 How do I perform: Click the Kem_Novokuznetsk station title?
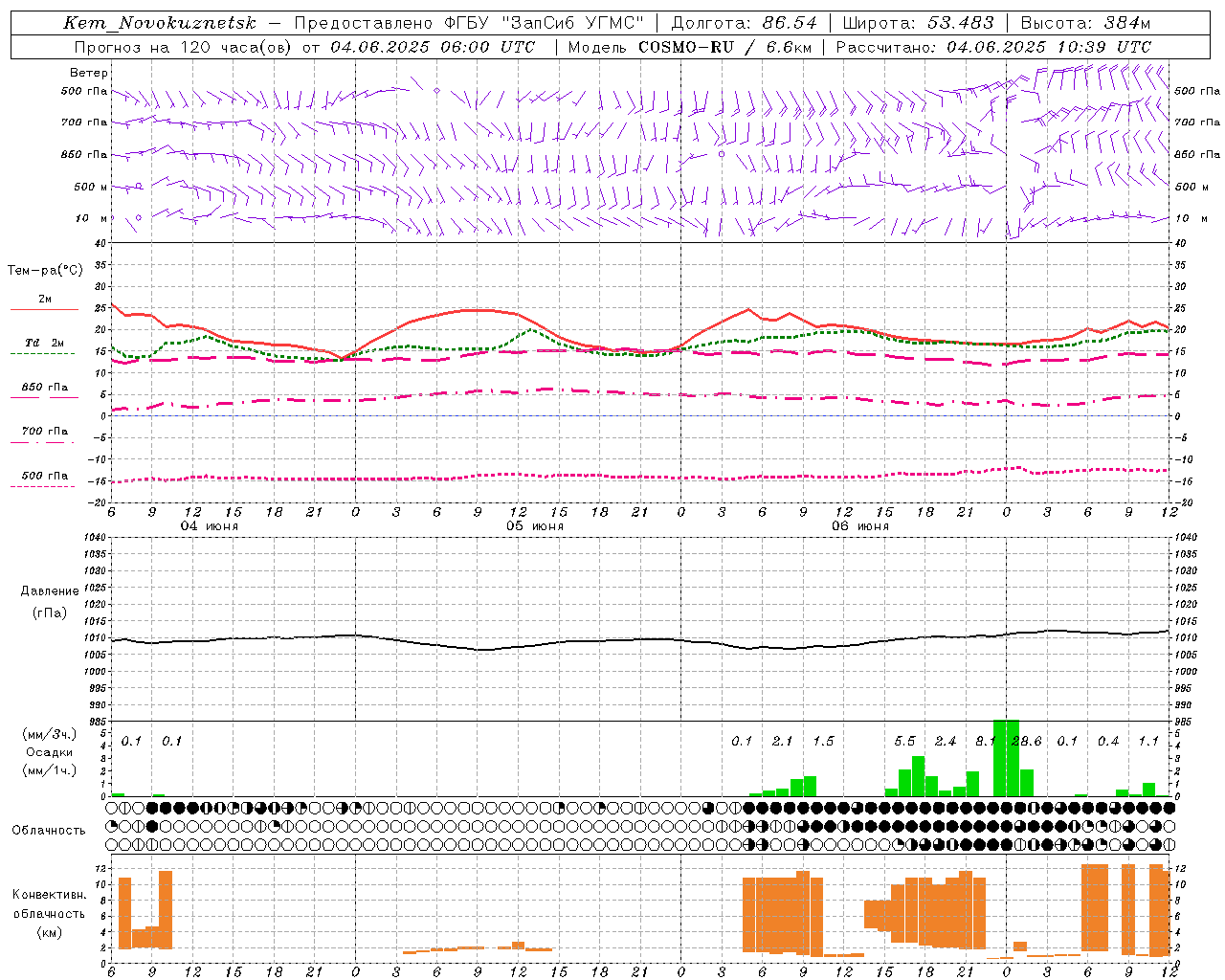(x=160, y=23)
